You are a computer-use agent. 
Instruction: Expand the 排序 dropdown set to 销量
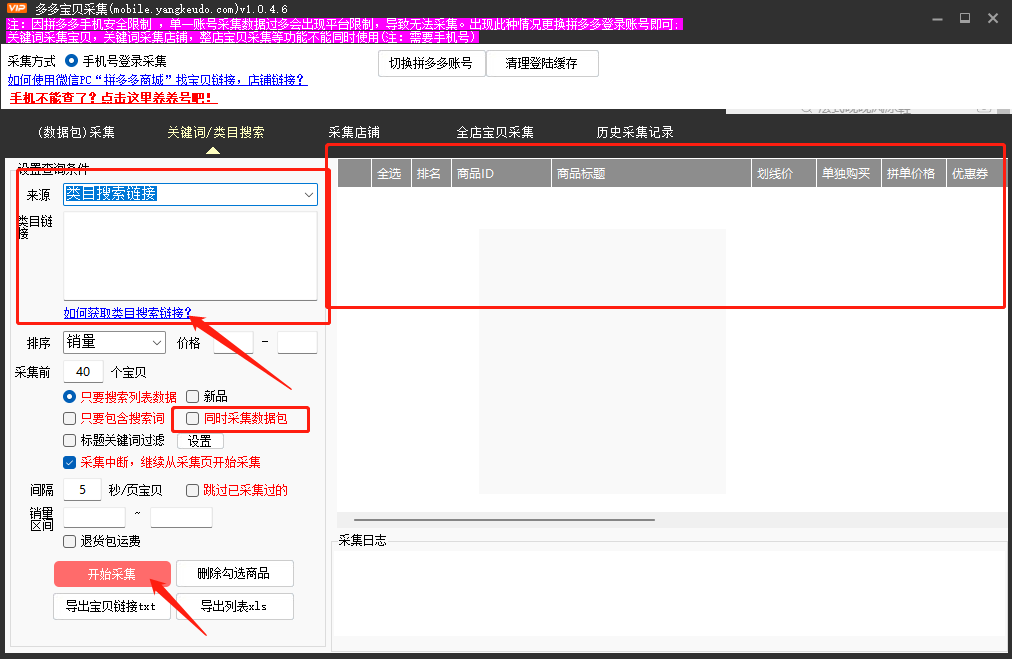[x=114, y=342]
